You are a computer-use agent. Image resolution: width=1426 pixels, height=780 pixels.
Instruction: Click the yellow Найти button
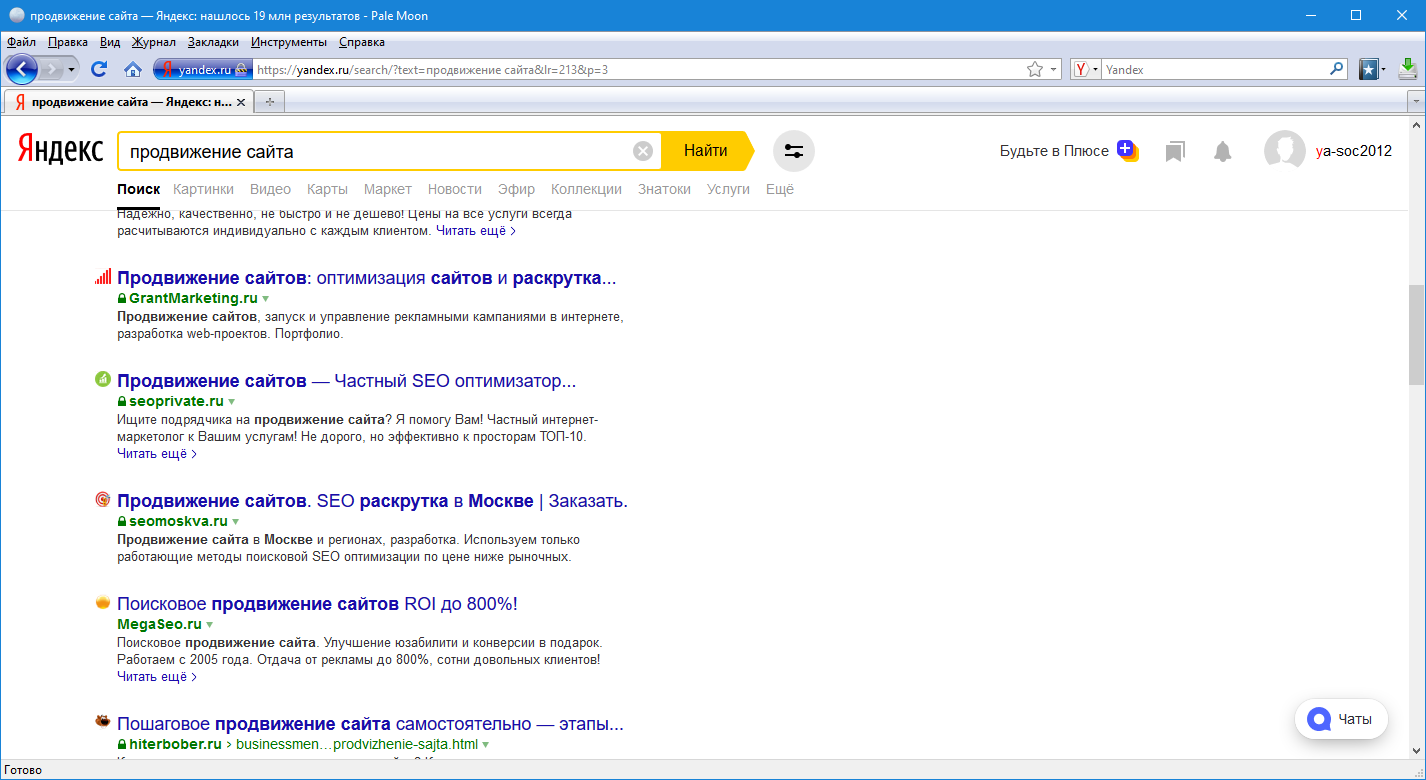[706, 151]
